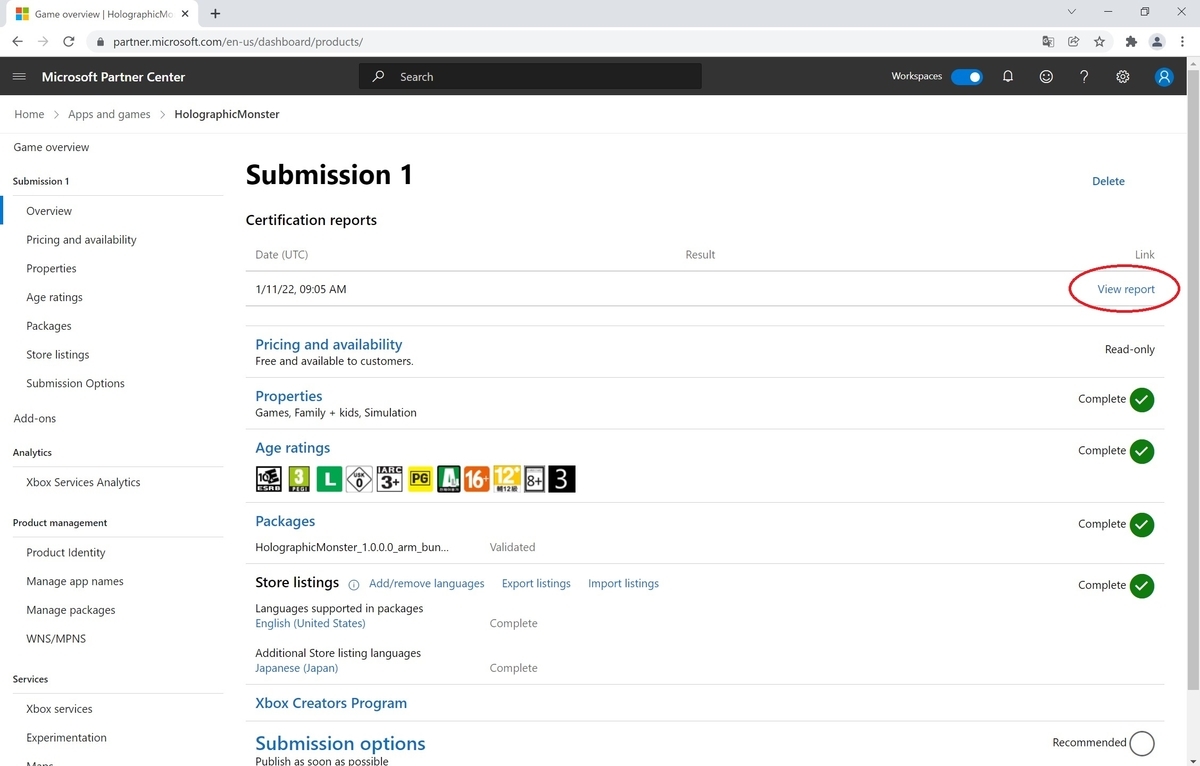Click the feedback smiley icon
1200x766 pixels.
(x=1046, y=77)
